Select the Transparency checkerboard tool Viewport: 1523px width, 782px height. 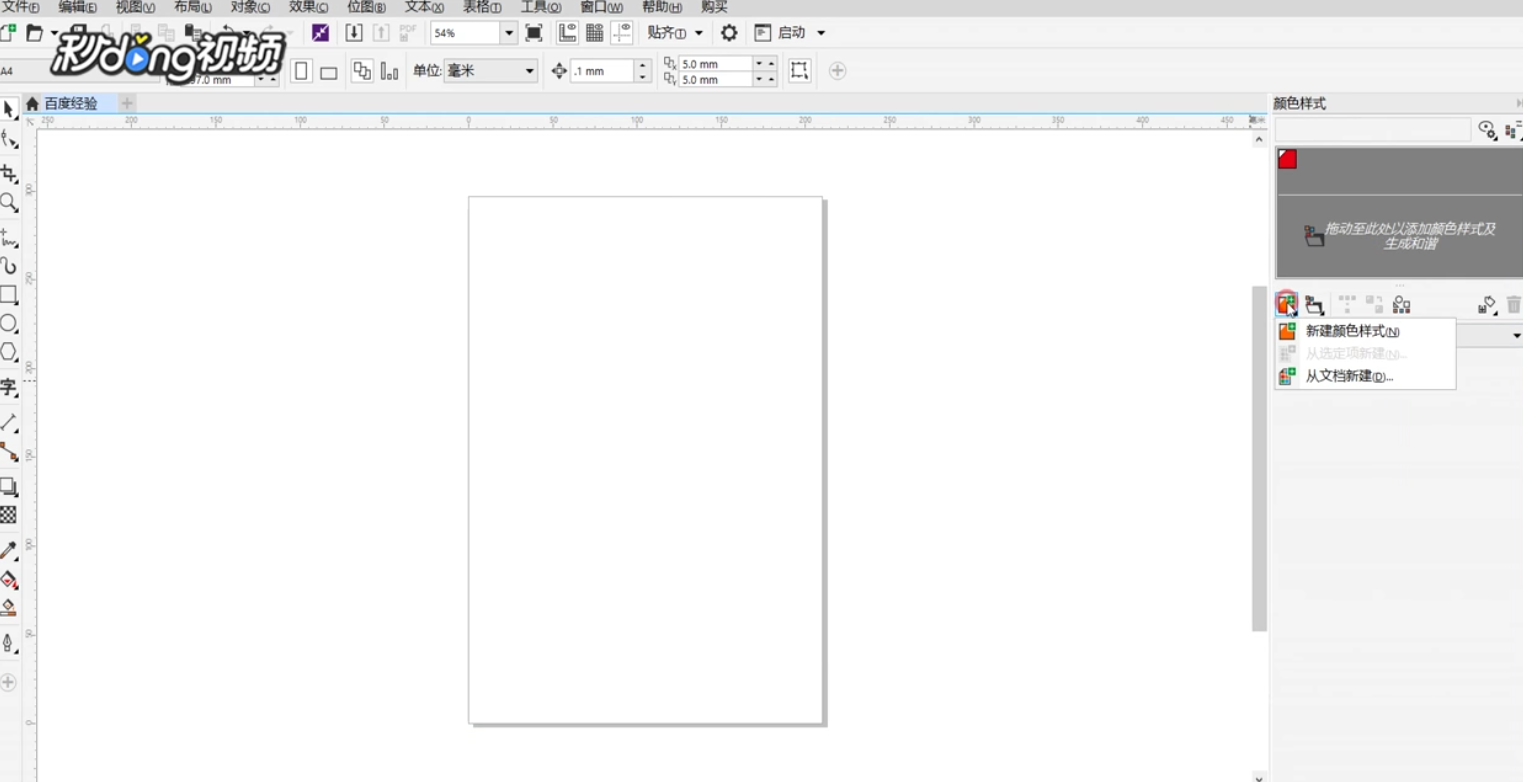(9, 515)
